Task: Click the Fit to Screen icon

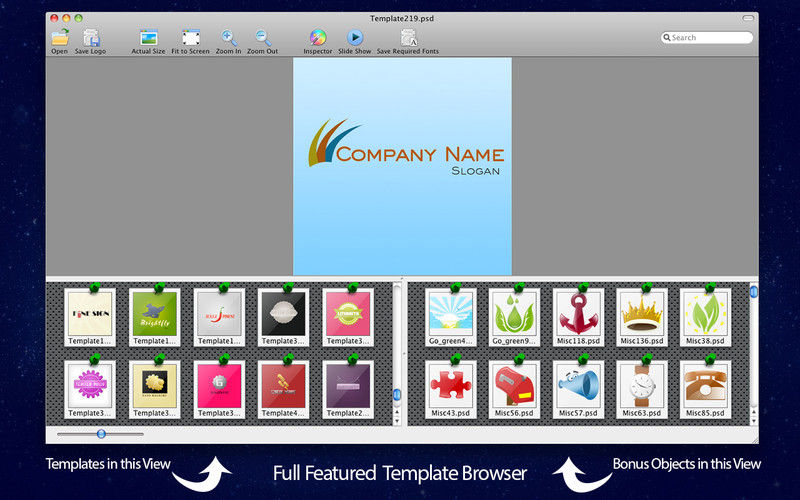Action: pyautogui.click(x=190, y=38)
